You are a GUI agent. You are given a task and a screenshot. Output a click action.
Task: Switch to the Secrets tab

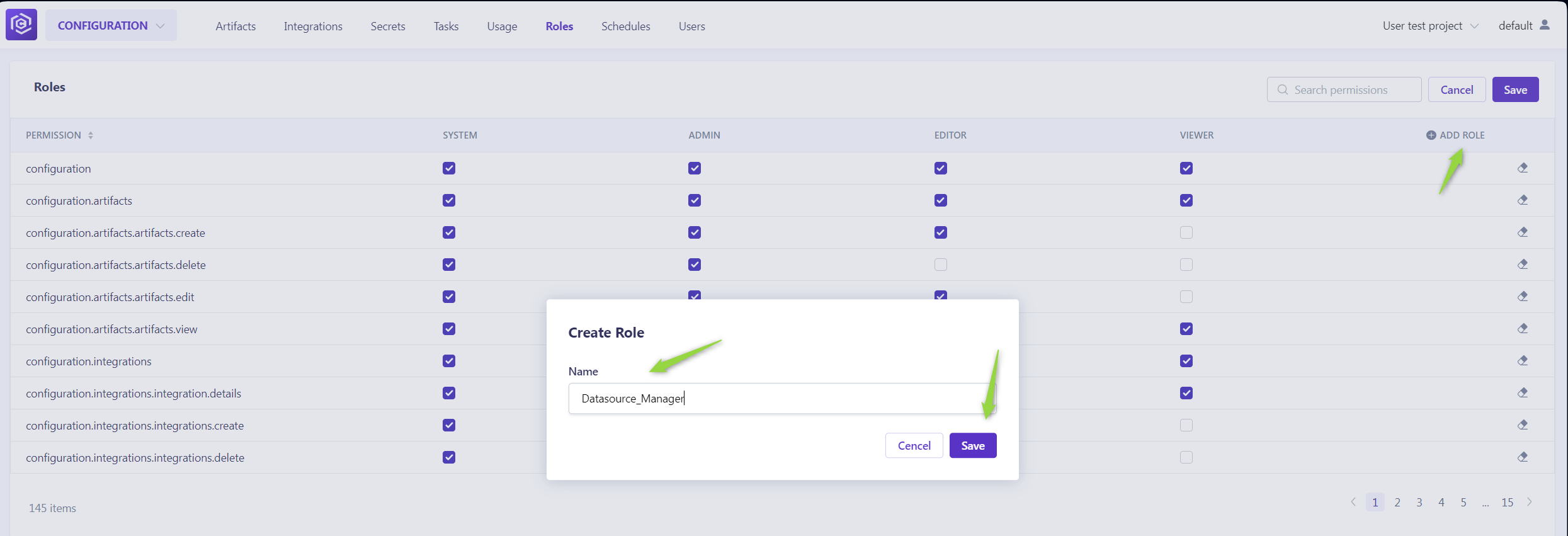point(388,26)
